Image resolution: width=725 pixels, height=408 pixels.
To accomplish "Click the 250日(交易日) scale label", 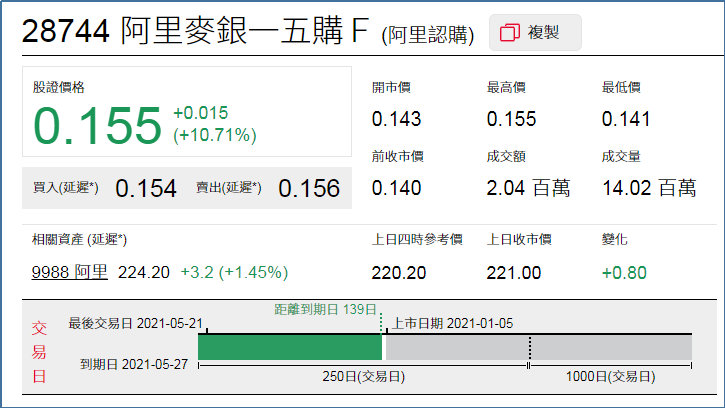I will [363, 377].
